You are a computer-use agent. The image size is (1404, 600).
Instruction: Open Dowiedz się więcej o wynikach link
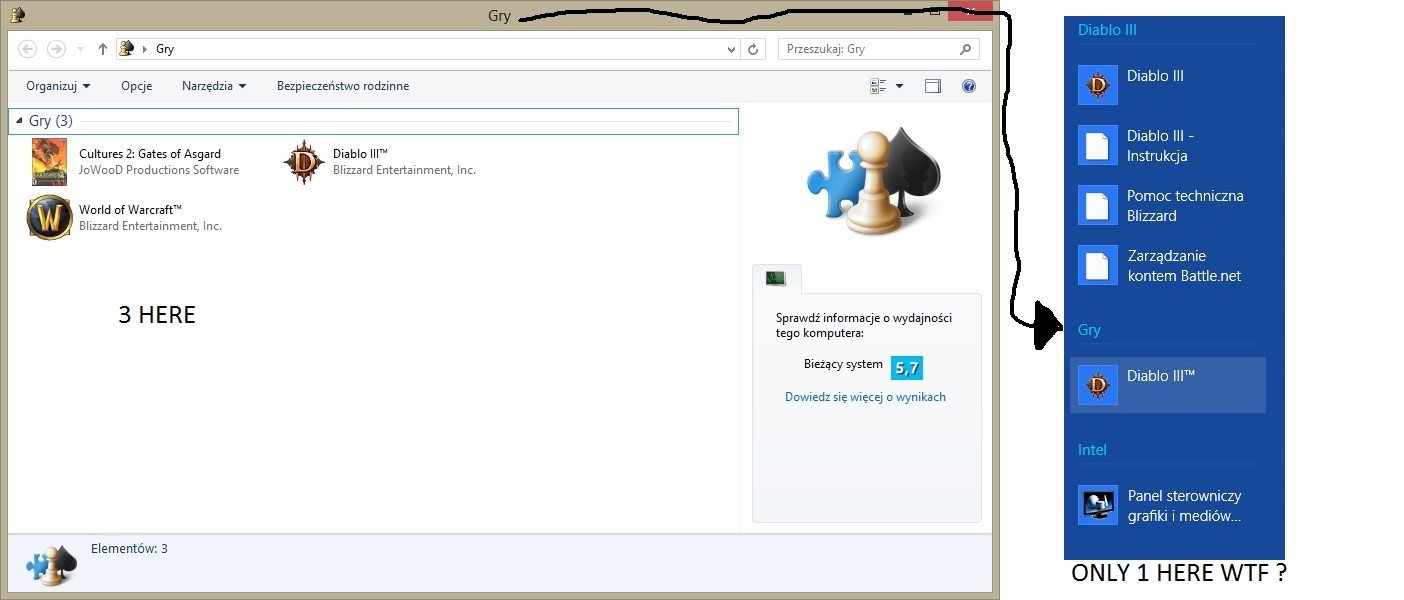(865, 397)
